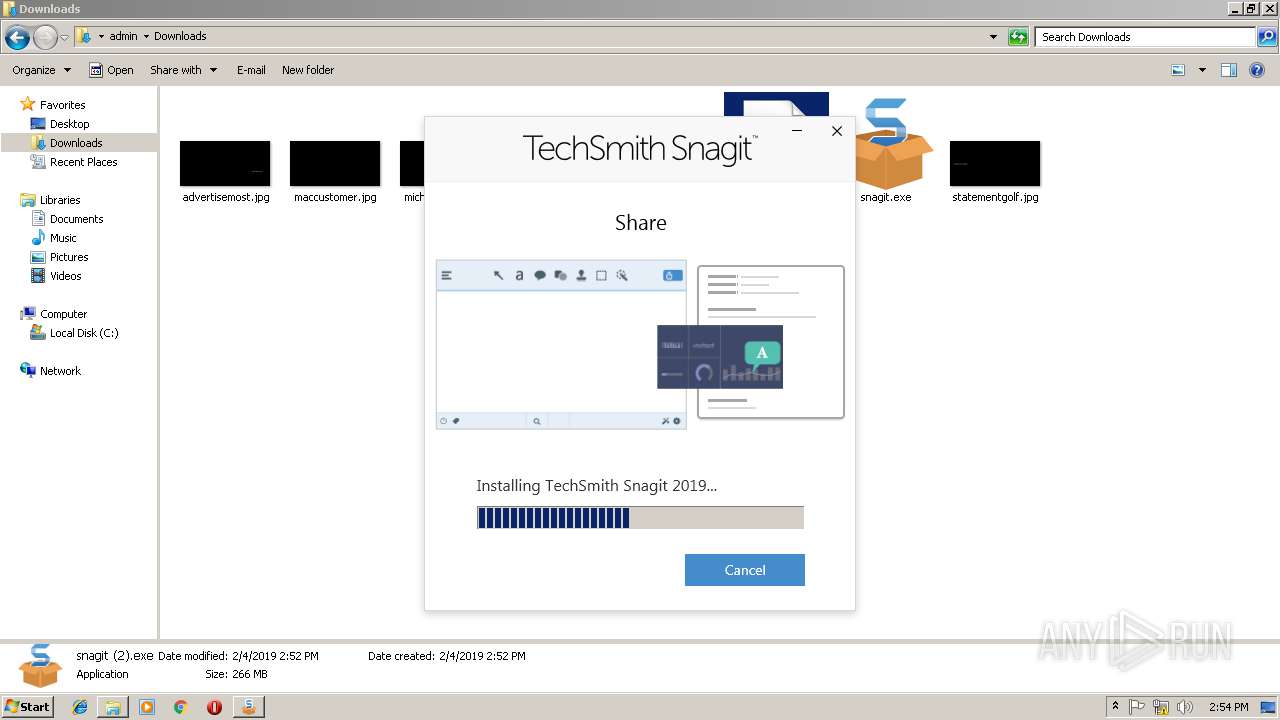Select the advertisemost.jpg file

(225, 172)
